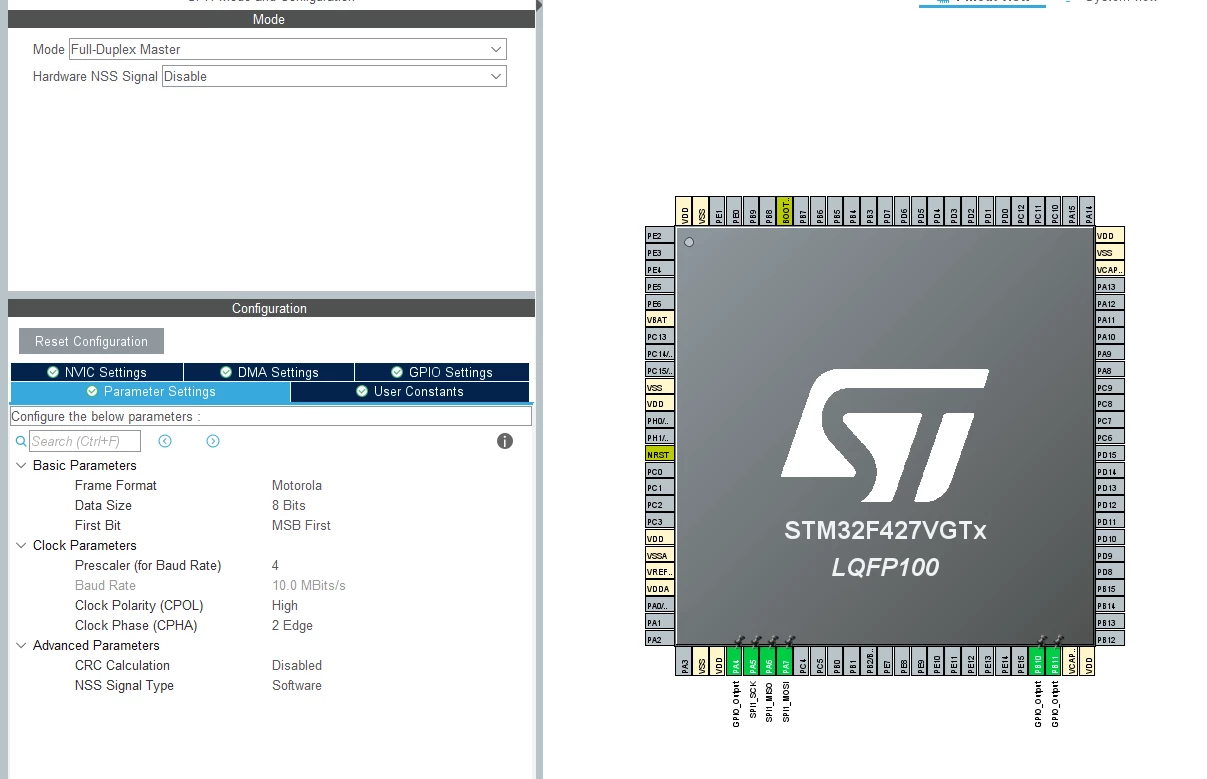Viewport: 1207px width, 779px height.
Task: Click the PD0 pin
Action: click(x=1004, y=210)
